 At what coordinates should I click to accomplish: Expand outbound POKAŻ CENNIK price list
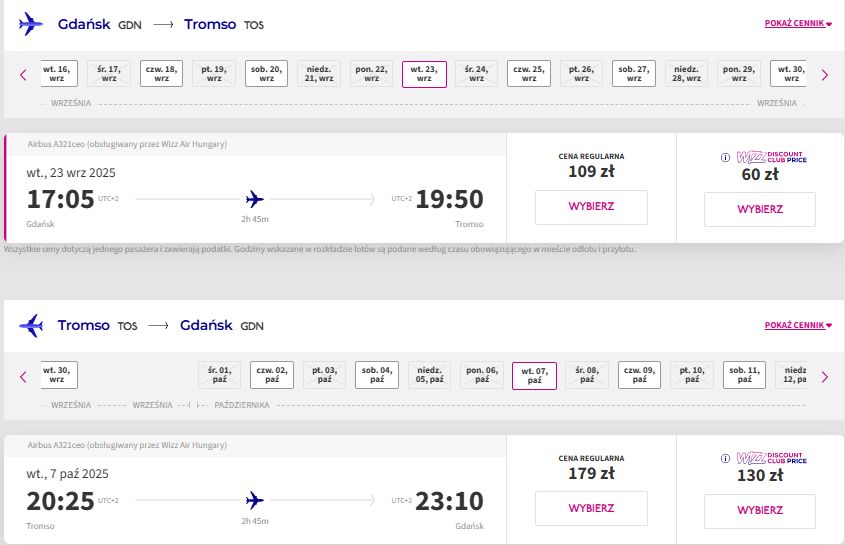coord(798,23)
